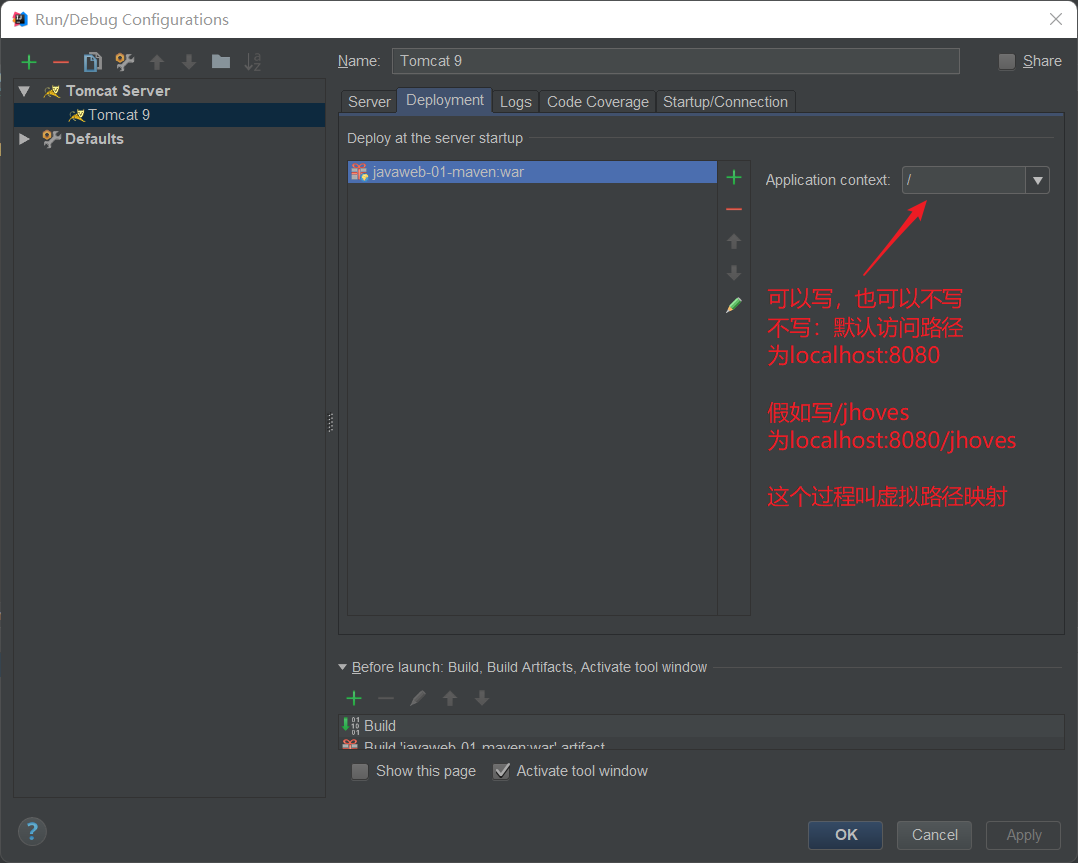Go to the Code Coverage tab
The image size is (1078, 863).
pos(597,102)
